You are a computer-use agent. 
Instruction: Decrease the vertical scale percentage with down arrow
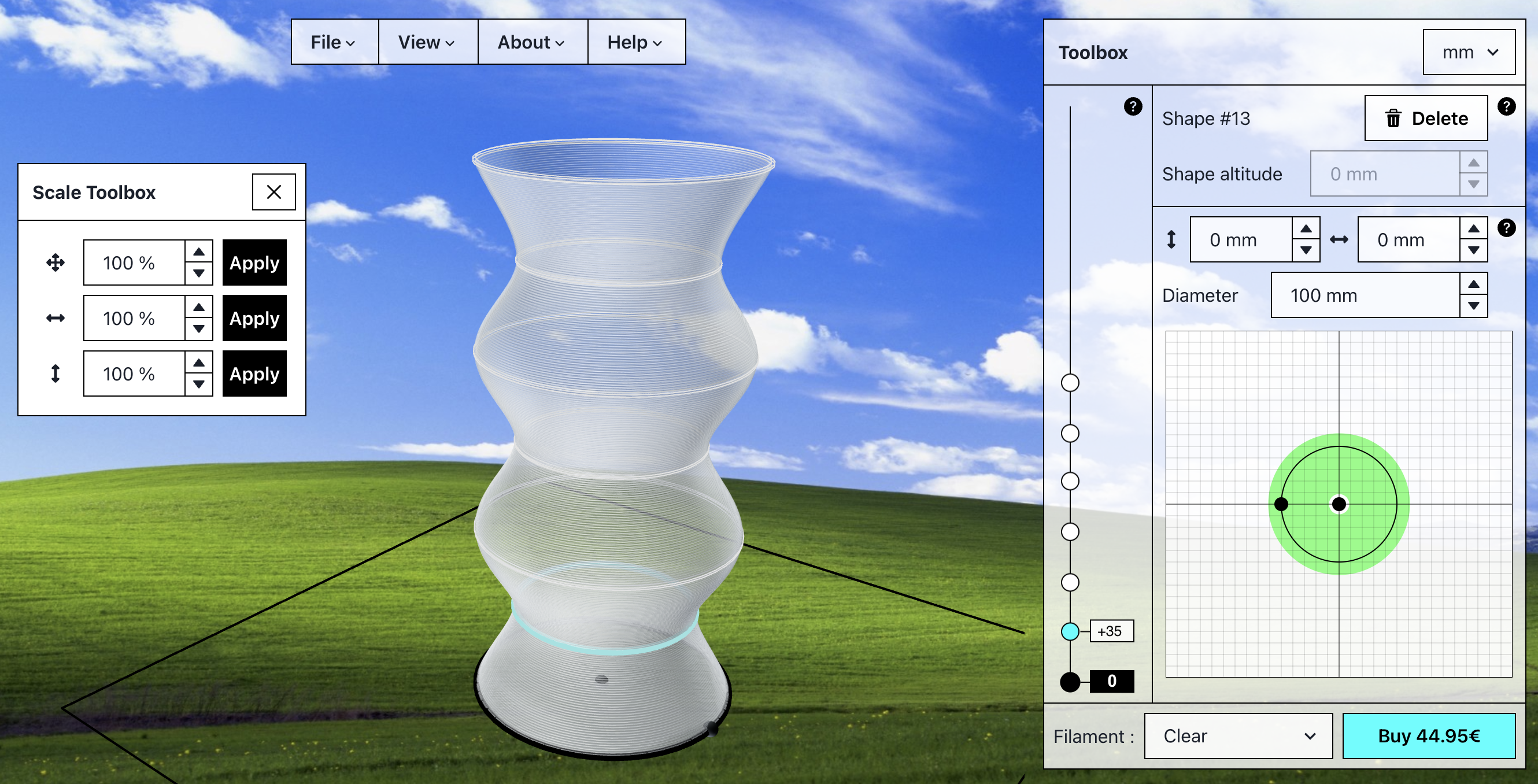click(199, 384)
